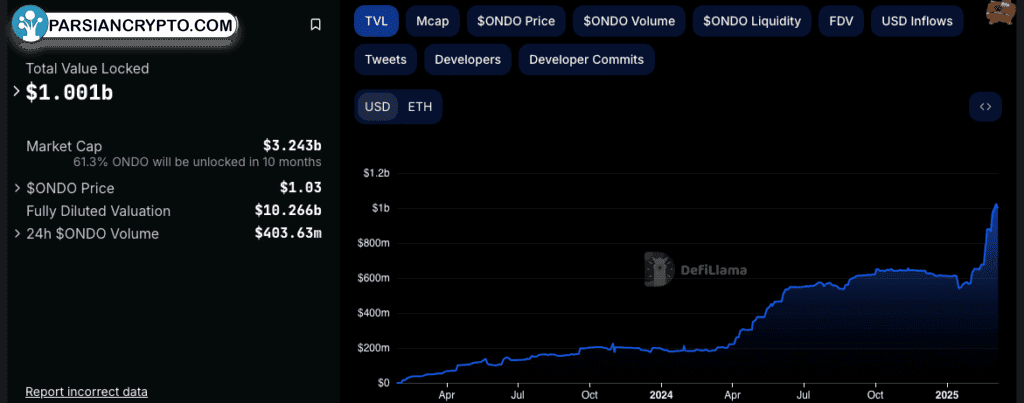Click the bear avatar icon at top right
This screenshot has width=1024, height=403.
(x=1001, y=11)
